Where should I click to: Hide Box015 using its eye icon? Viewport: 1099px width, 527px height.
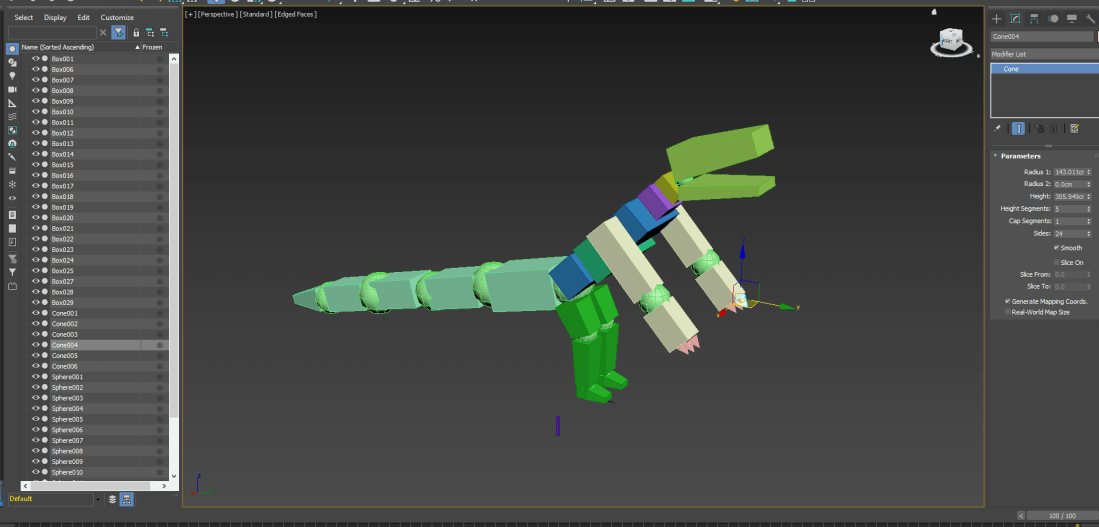36,165
